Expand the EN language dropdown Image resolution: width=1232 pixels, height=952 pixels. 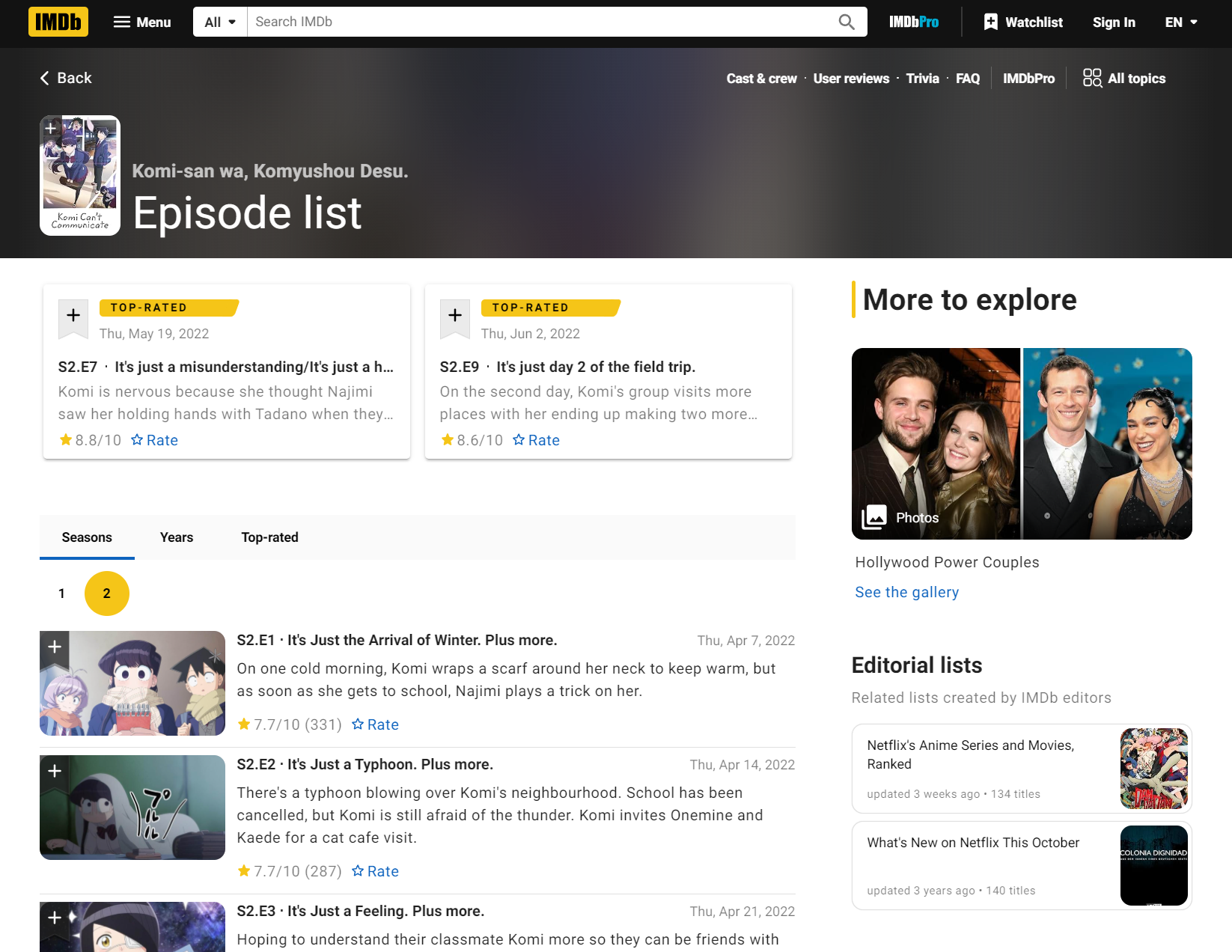tap(1181, 22)
